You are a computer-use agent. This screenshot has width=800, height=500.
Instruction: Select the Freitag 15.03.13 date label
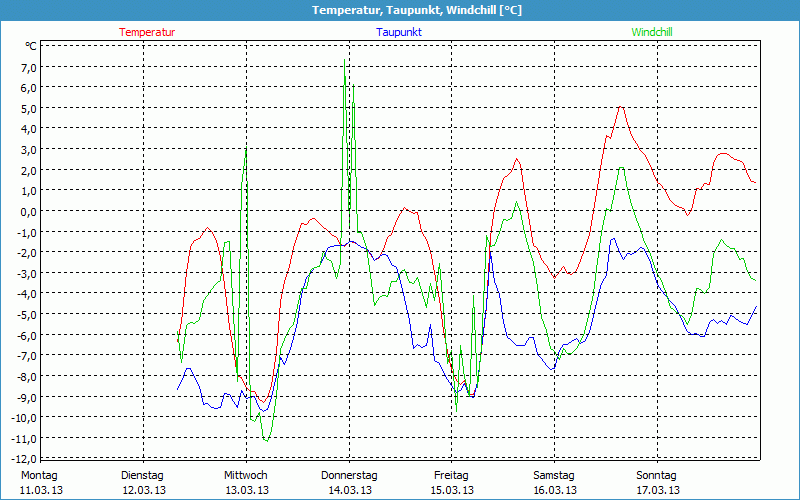451,482
